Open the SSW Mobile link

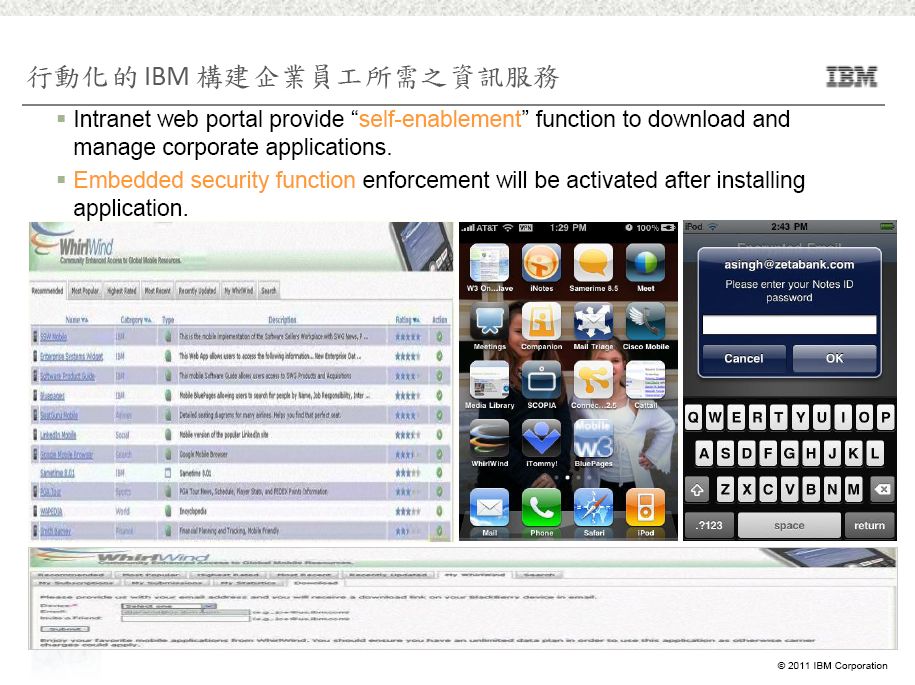pyautogui.click(x=54, y=337)
